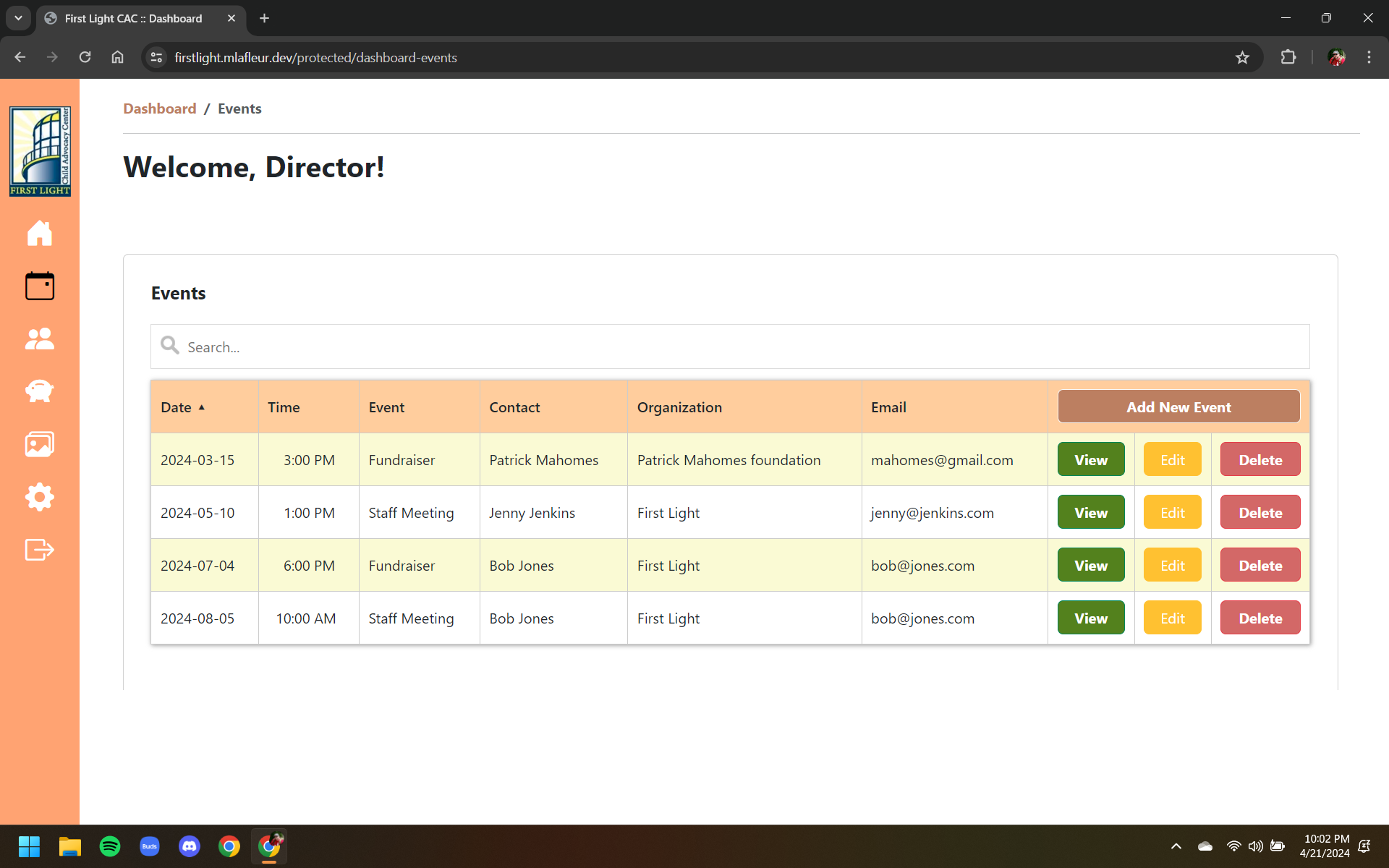The width and height of the screenshot is (1389, 868).
Task: Click the piggy bank donations icon
Action: point(40,391)
